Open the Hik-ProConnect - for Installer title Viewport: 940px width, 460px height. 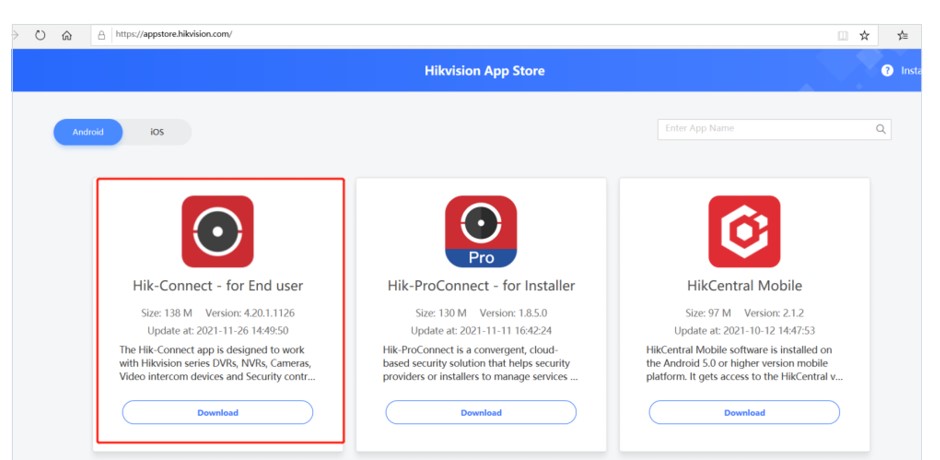(481, 286)
